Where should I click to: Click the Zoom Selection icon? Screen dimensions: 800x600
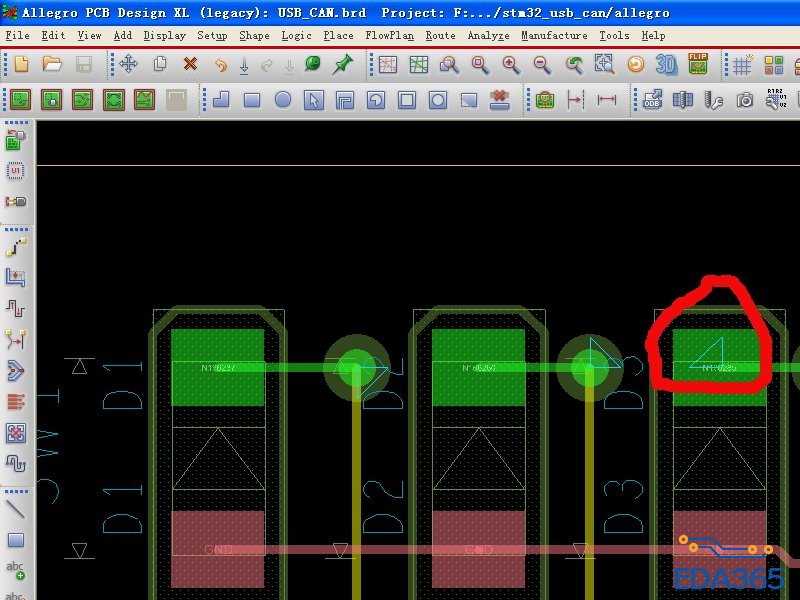604,64
